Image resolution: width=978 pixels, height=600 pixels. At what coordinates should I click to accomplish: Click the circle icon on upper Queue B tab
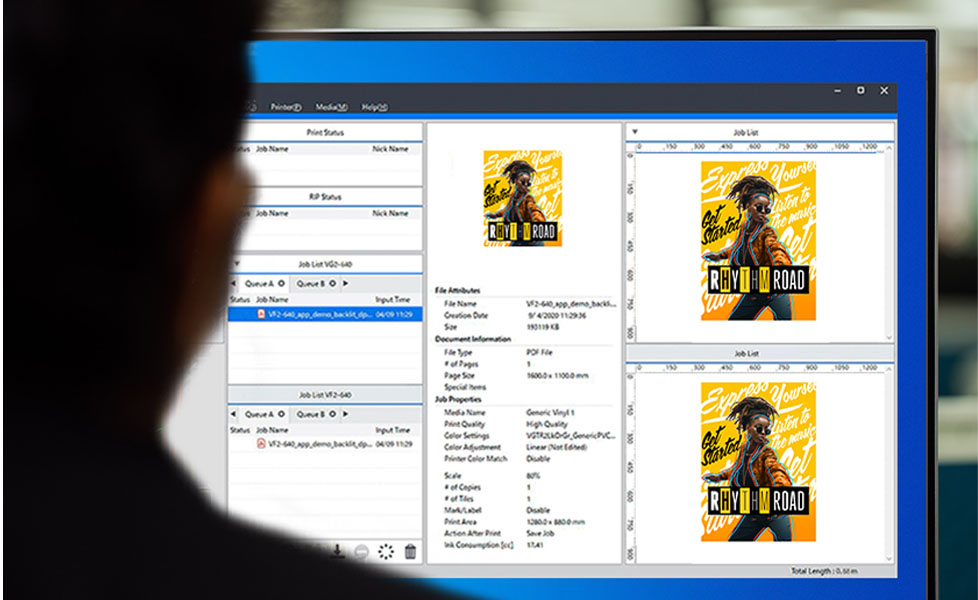point(332,284)
